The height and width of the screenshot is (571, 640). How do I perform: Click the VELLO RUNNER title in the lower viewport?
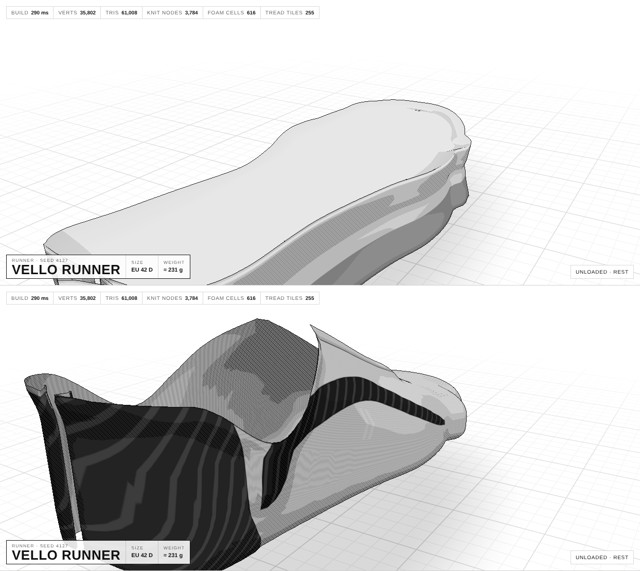coord(66,555)
